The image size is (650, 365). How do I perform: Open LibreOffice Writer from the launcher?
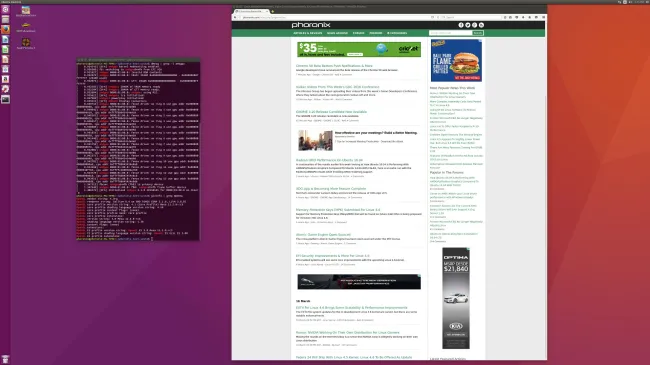click(x=5, y=39)
